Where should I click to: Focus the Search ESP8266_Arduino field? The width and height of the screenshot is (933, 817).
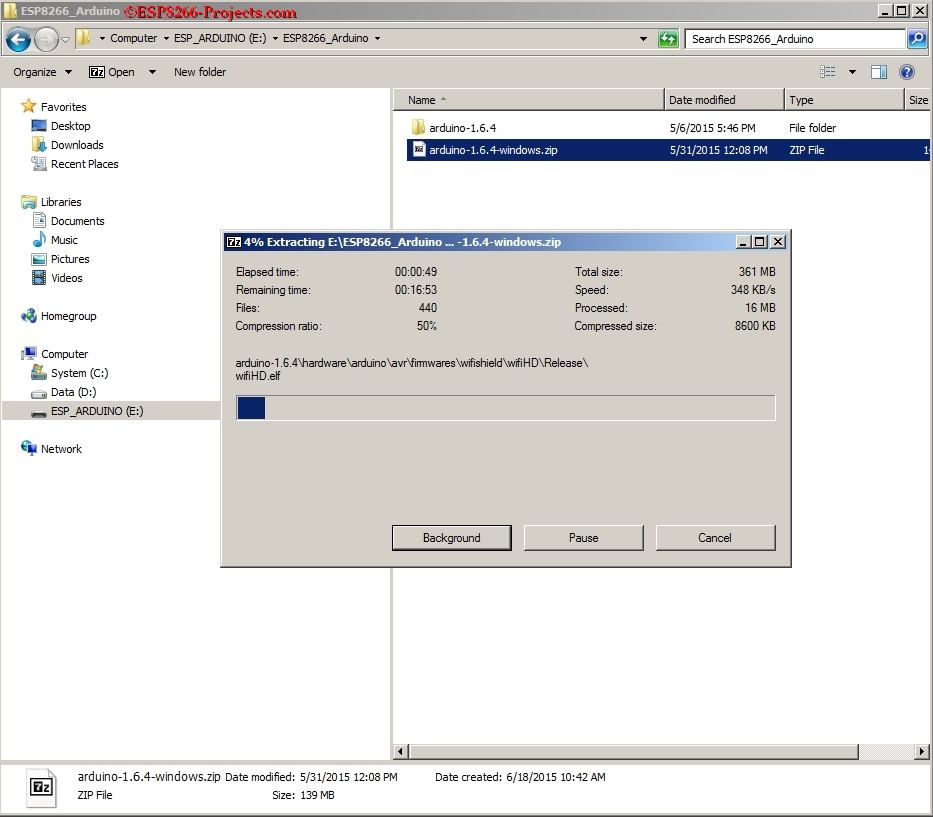pos(795,39)
